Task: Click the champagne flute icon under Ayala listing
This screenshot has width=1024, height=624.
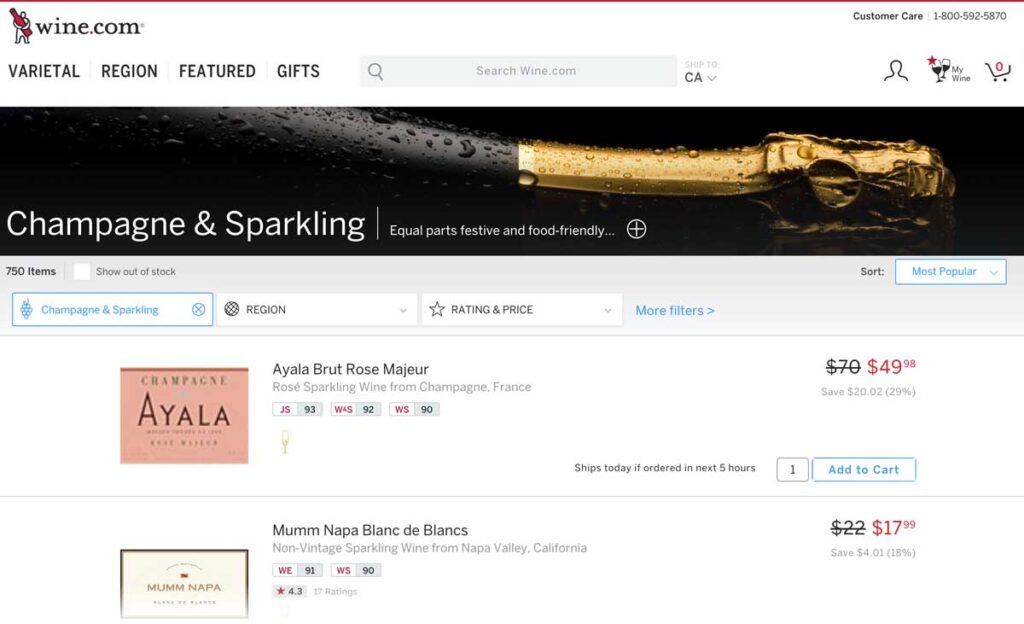Action: click(x=283, y=443)
